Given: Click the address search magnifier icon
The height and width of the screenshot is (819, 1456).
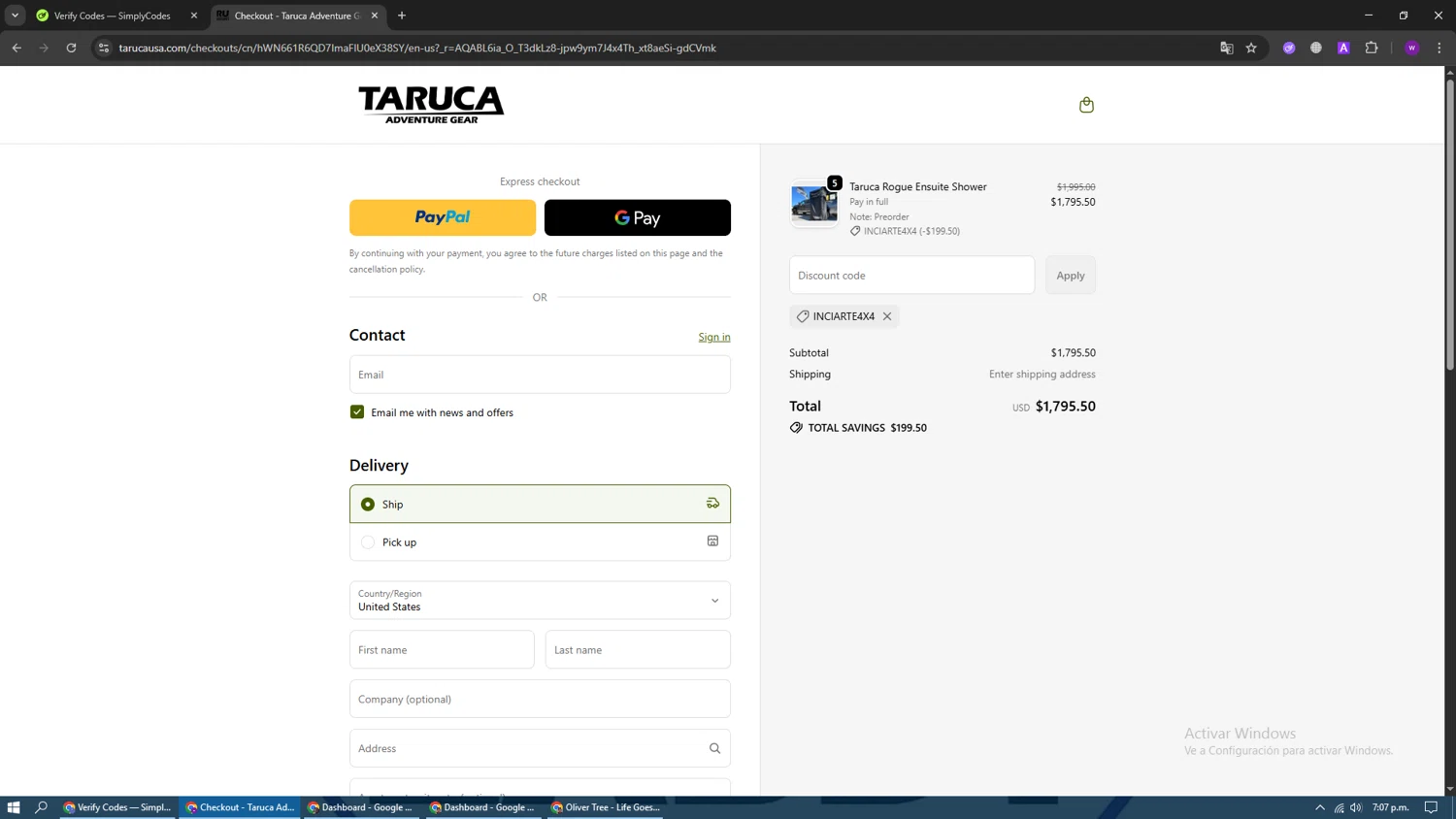Looking at the screenshot, I should click(714, 748).
